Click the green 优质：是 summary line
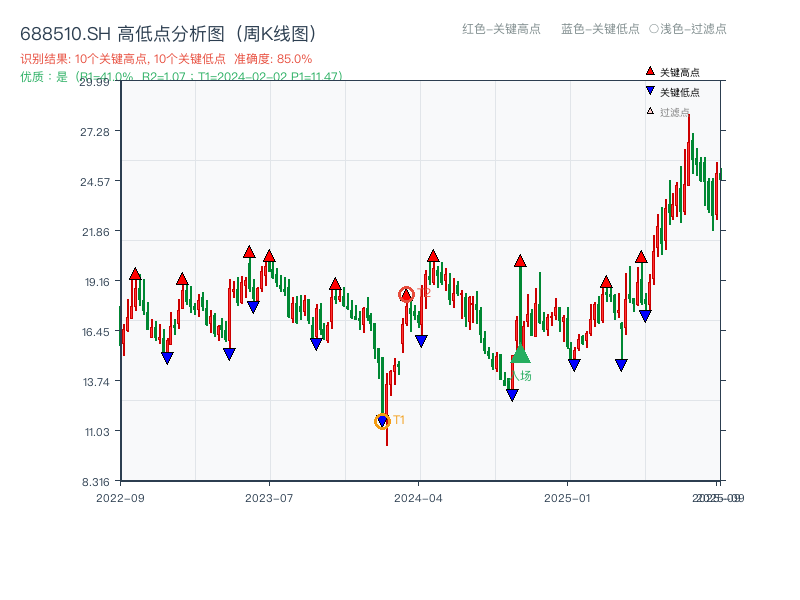The width and height of the screenshot is (800, 600). pyautogui.click(x=181, y=77)
